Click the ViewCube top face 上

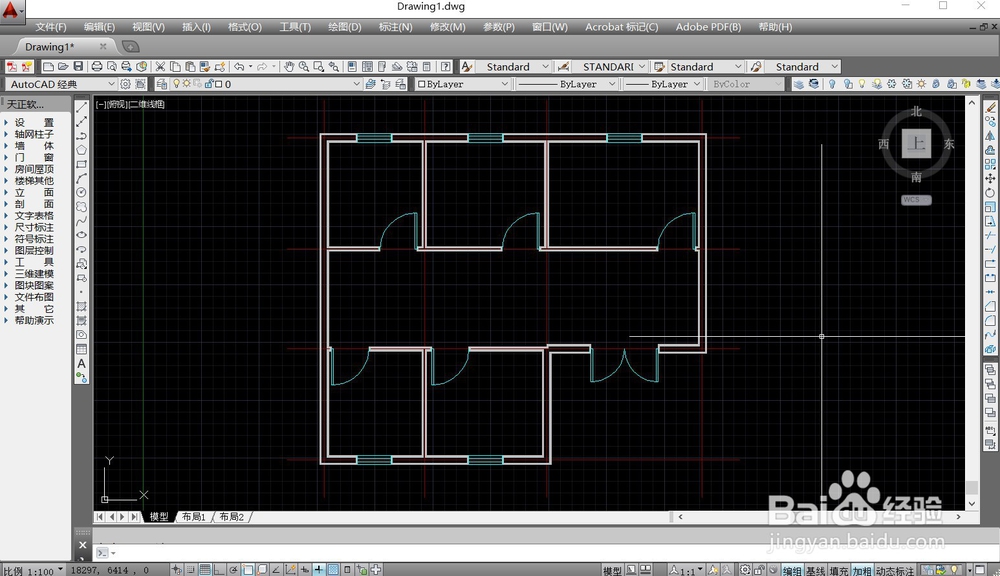point(916,144)
